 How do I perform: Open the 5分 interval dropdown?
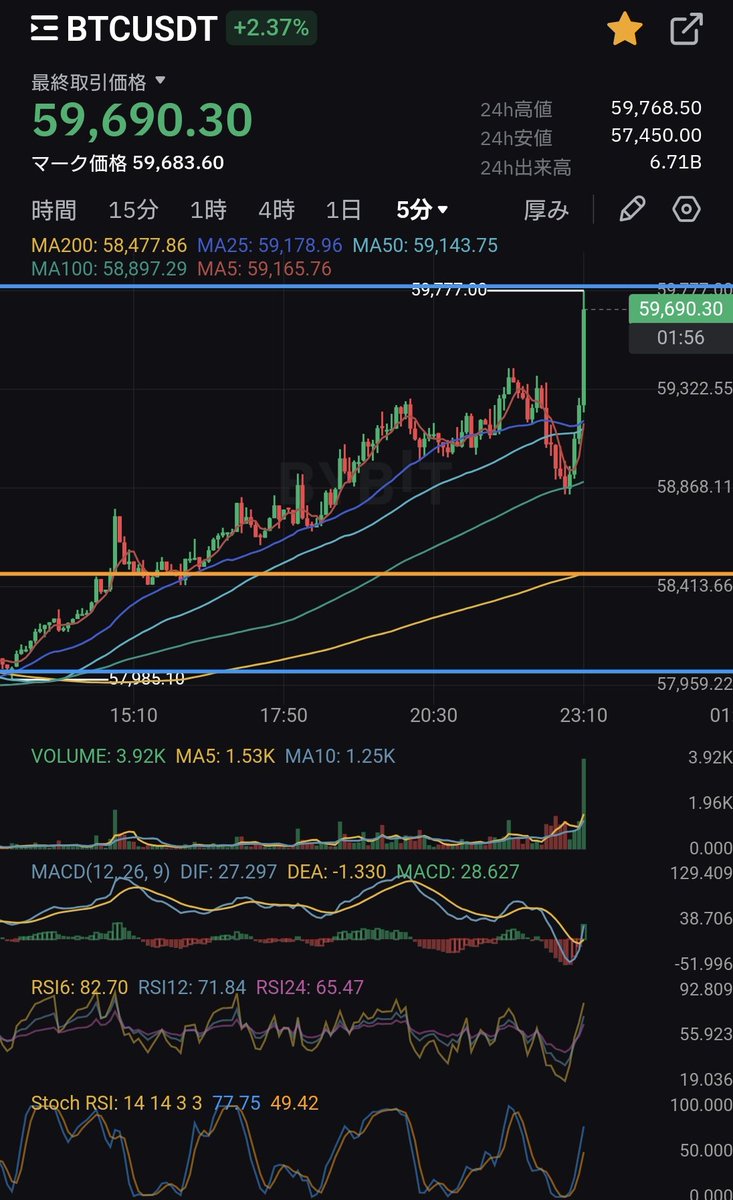422,210
